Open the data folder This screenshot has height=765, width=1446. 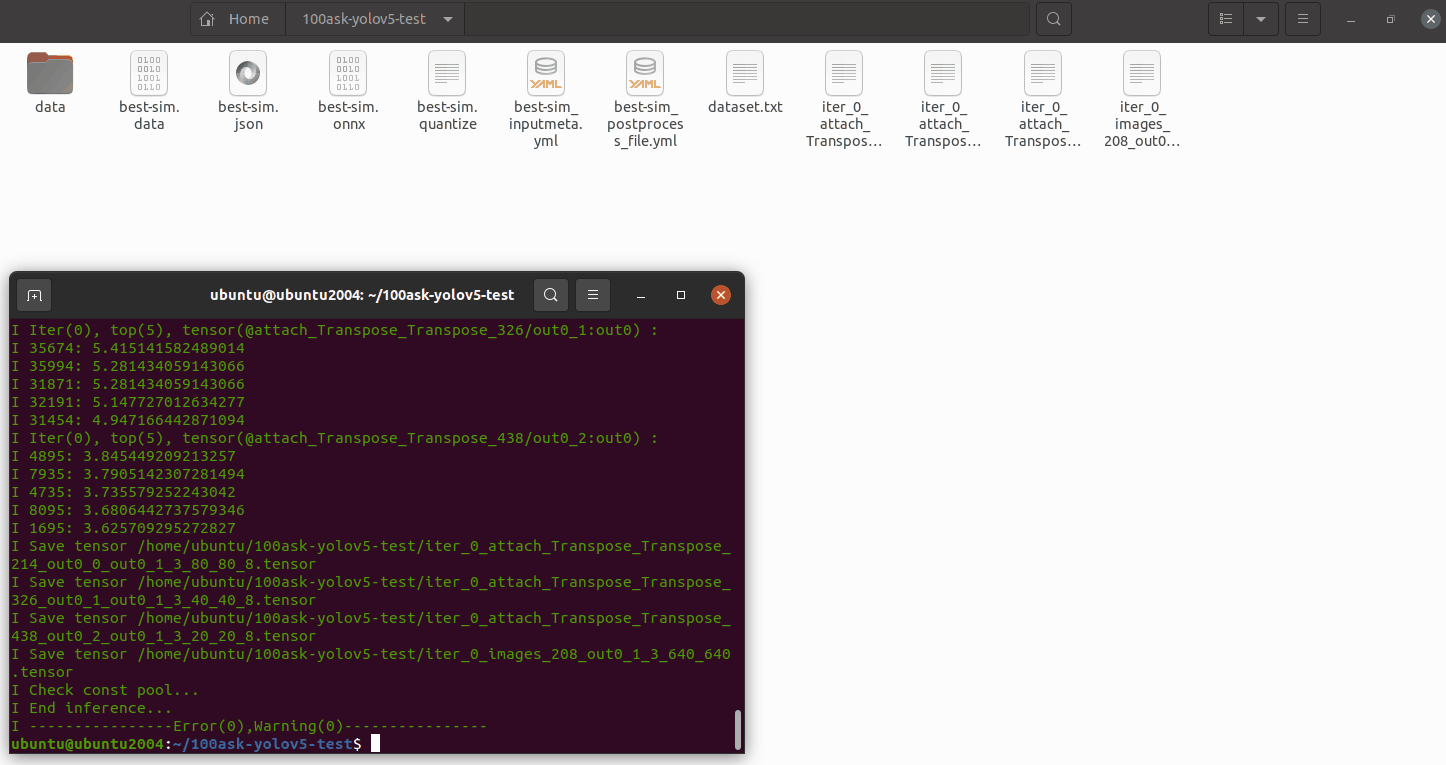coord(49,72)
